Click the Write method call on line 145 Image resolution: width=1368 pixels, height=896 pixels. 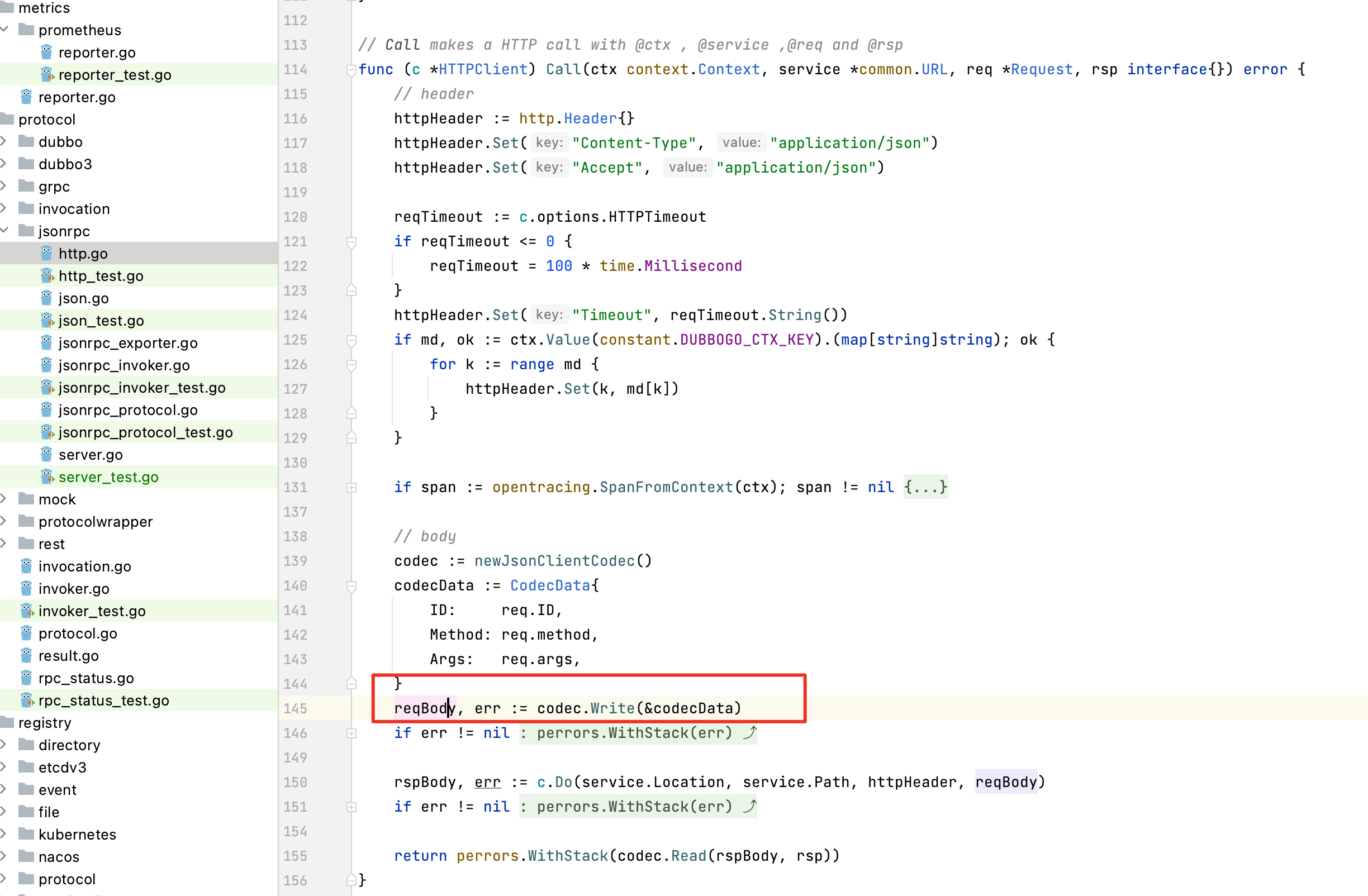[x=612, y=709]
